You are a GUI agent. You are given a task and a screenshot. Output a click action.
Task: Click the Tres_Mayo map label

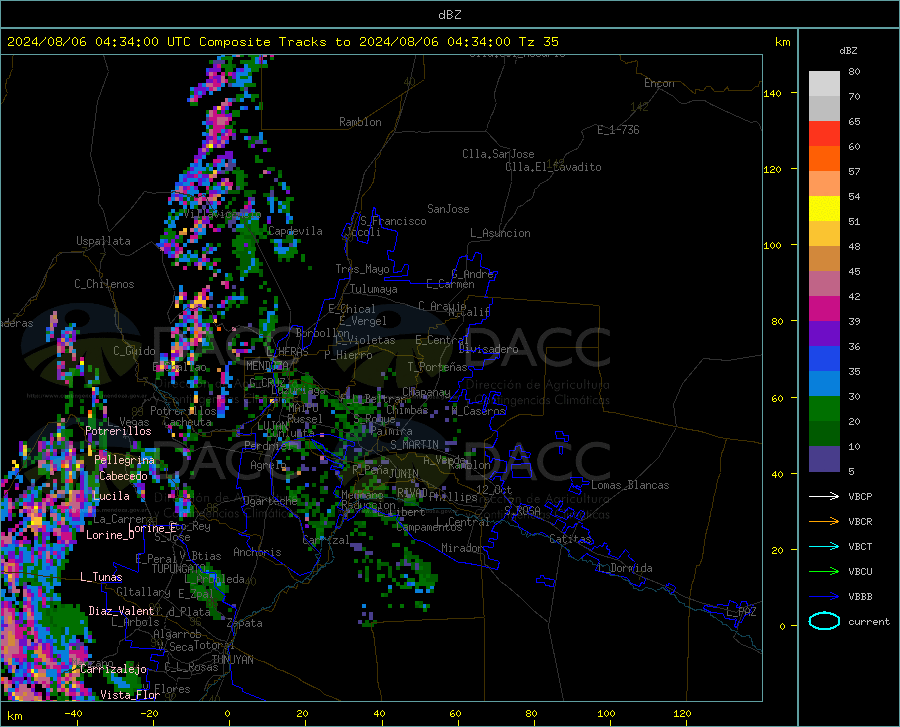click(362, 269)
